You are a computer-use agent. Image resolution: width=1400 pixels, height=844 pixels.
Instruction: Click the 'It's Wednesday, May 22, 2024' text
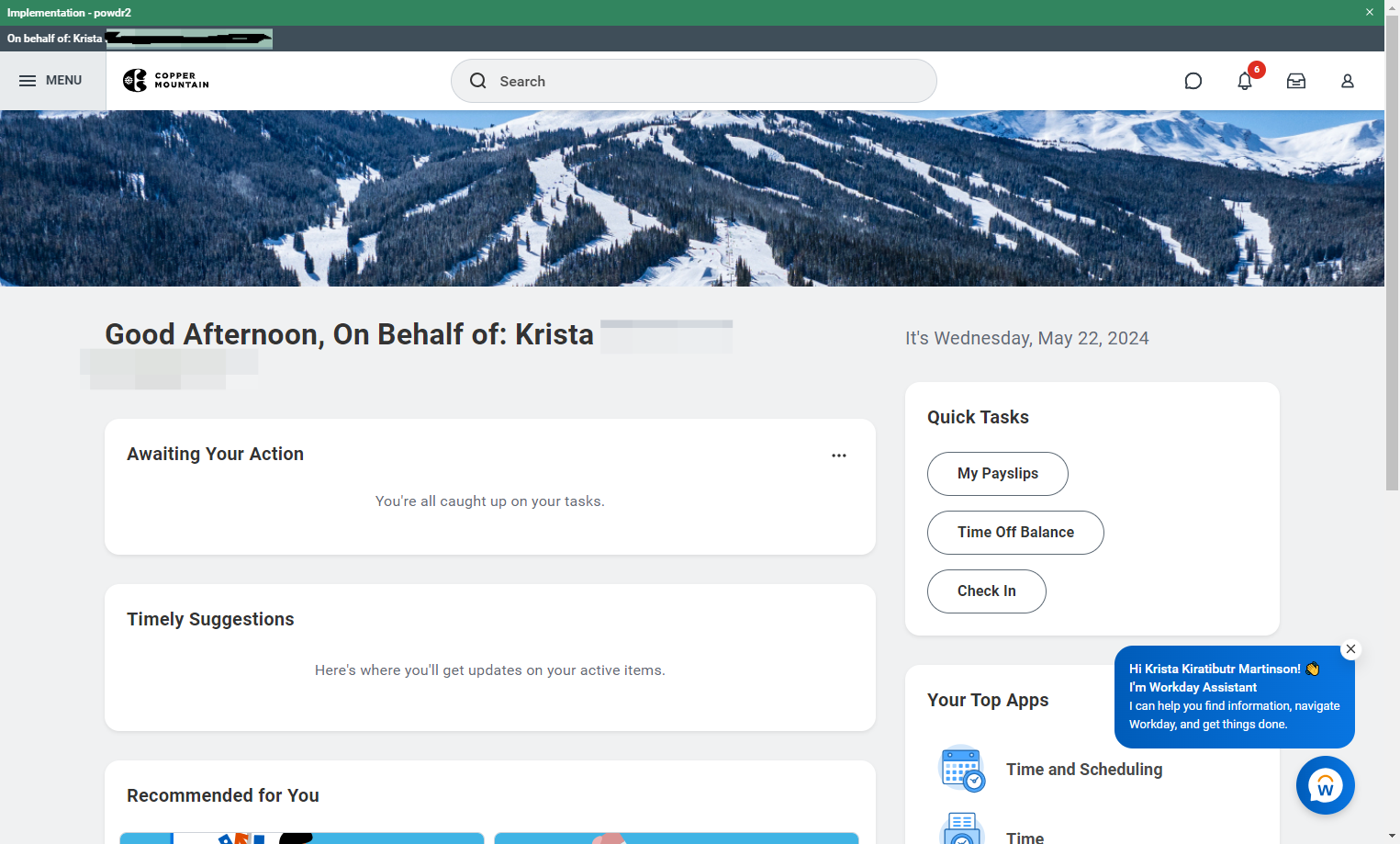(x=1027, y=338)
